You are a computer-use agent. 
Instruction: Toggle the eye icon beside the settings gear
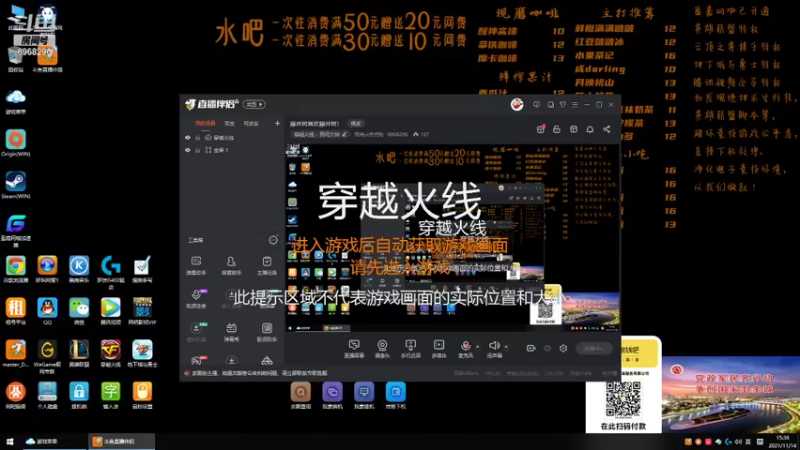point(547,348)
